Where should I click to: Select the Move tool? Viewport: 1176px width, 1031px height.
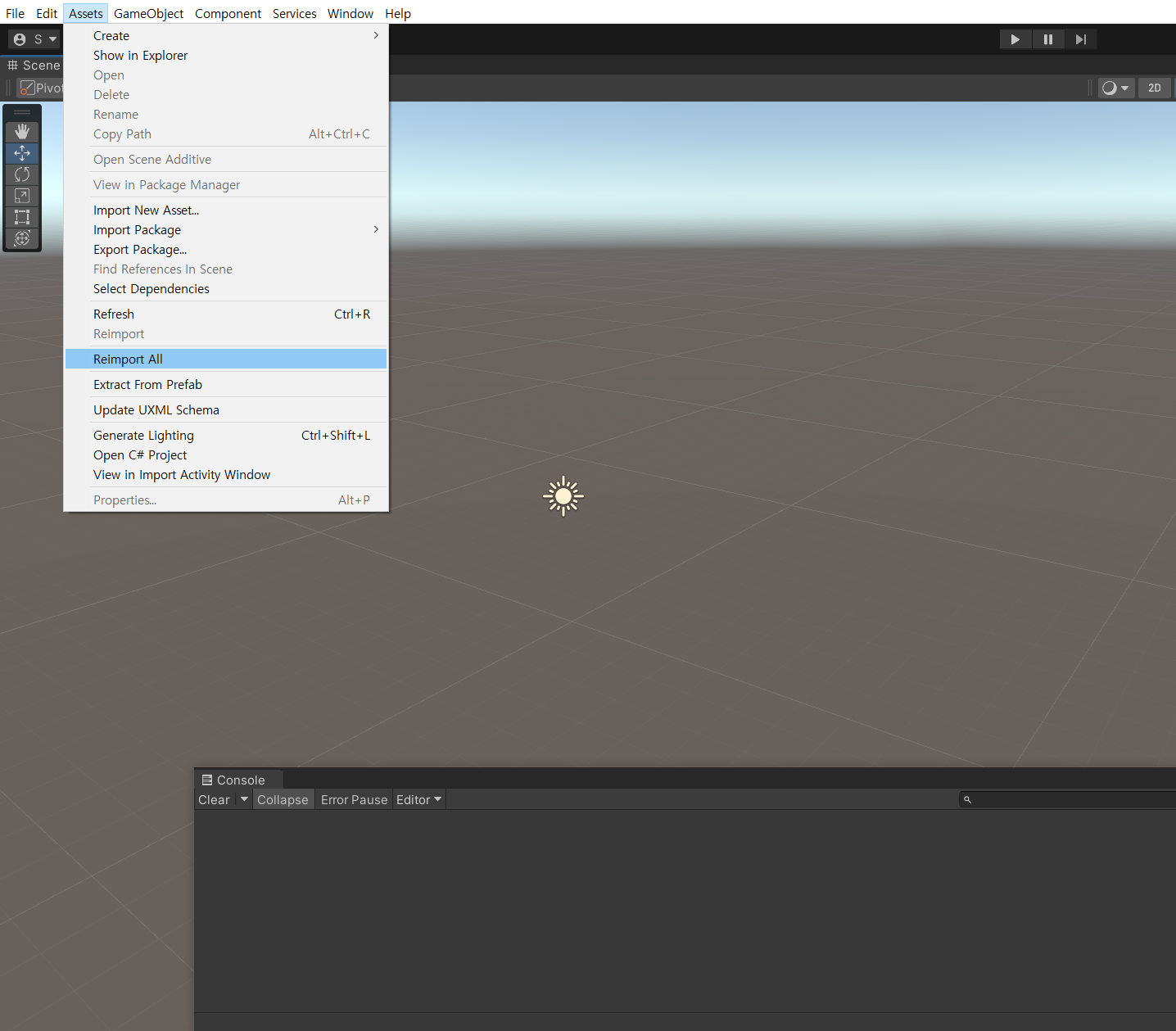[22, 153]
